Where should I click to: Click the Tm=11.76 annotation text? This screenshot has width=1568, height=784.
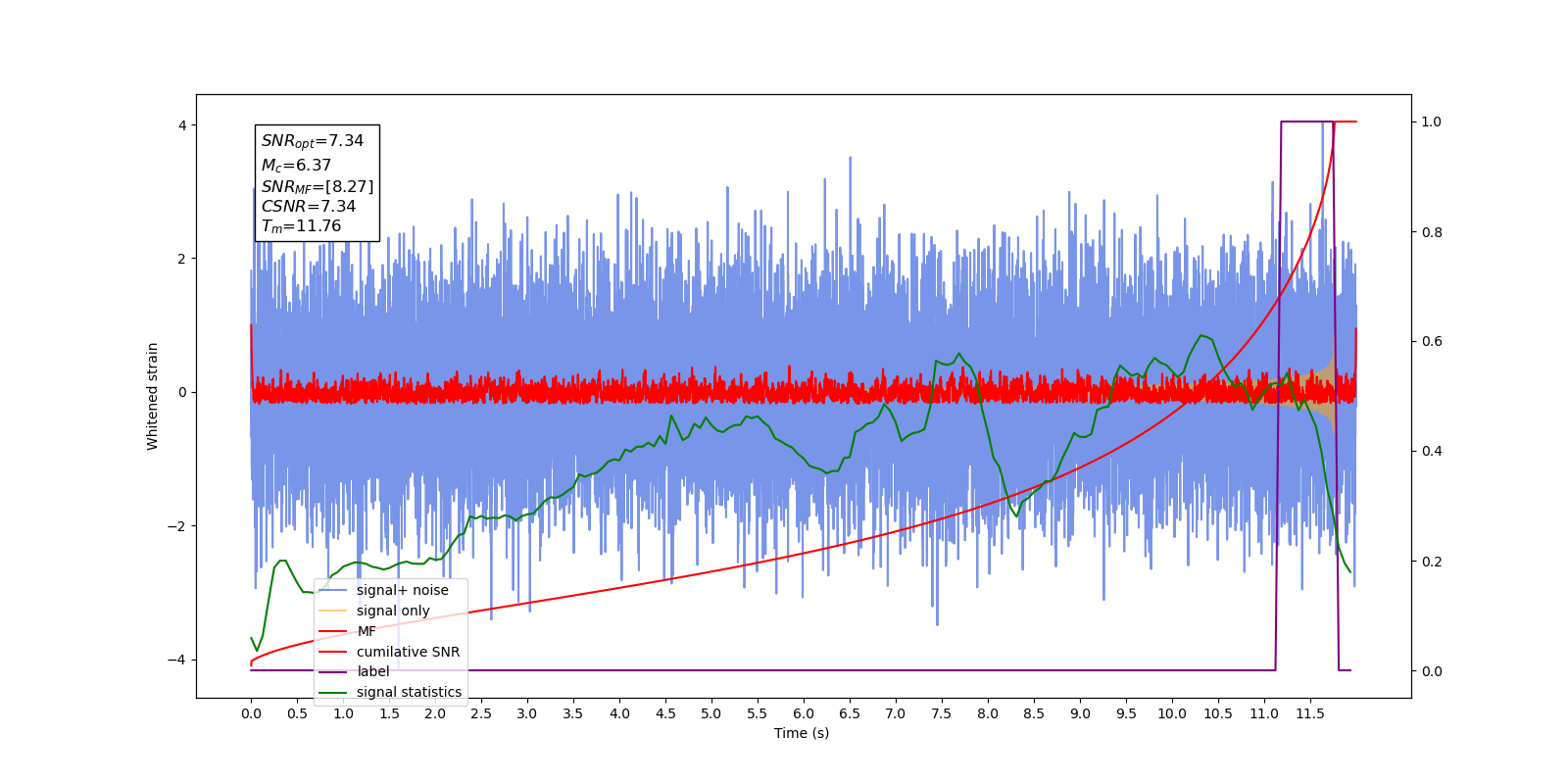tap(301, 226)
